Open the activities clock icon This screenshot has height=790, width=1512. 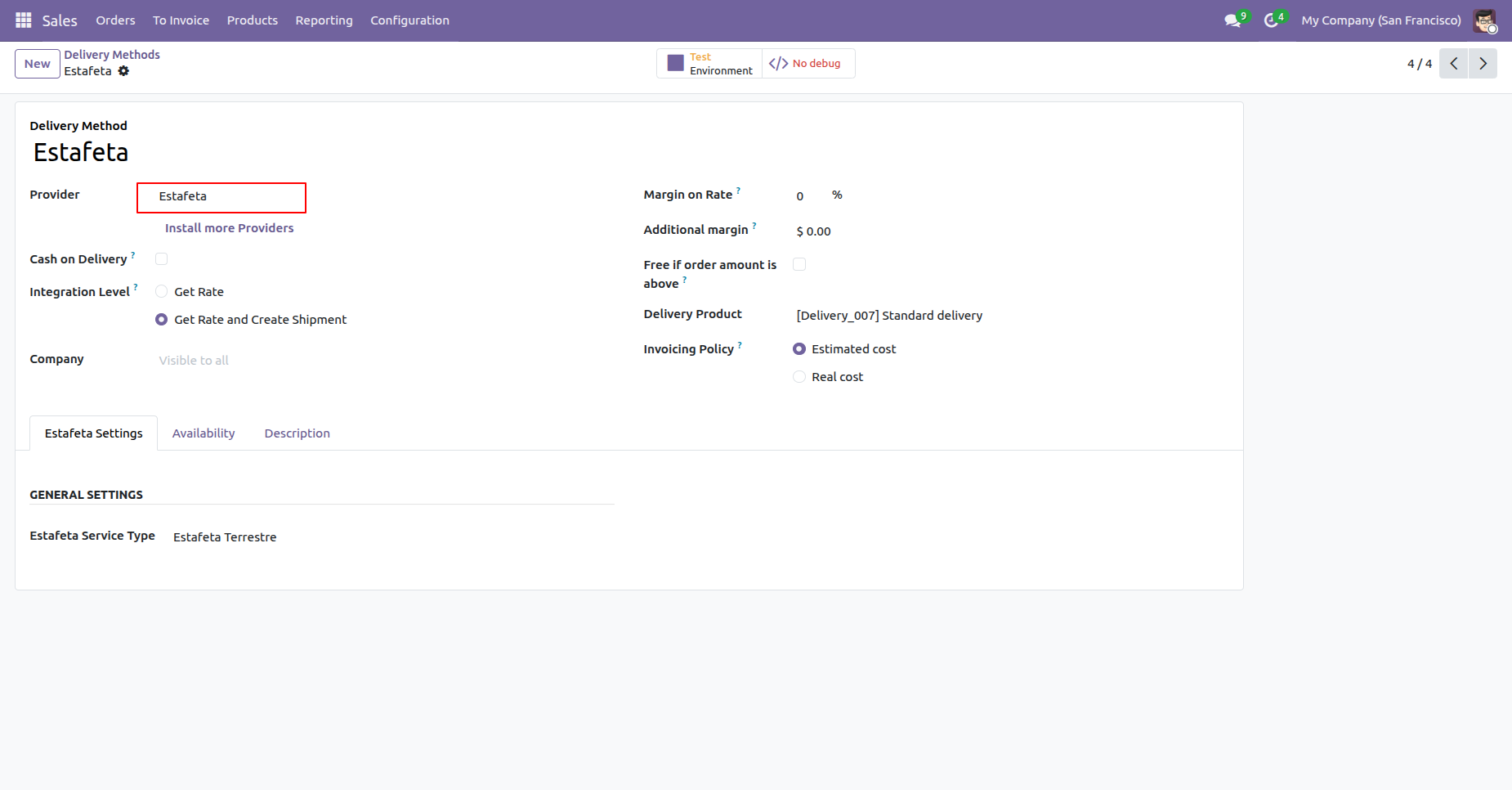(x=1271, y=20)
